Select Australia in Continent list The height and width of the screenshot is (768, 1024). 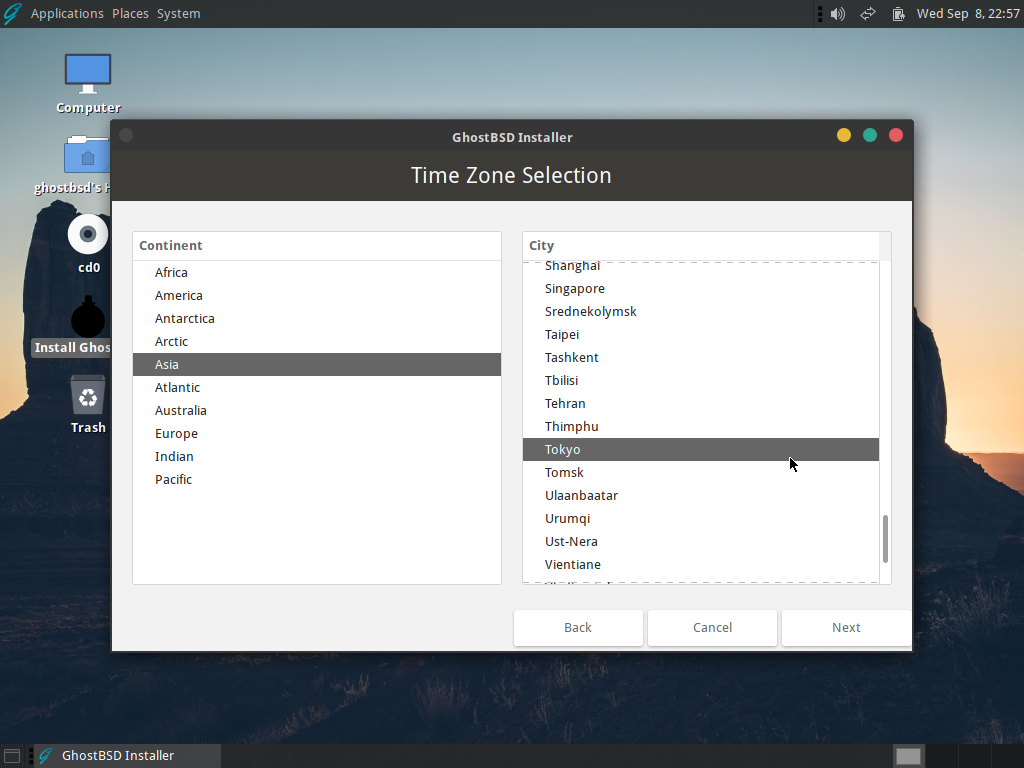(317, 411)
